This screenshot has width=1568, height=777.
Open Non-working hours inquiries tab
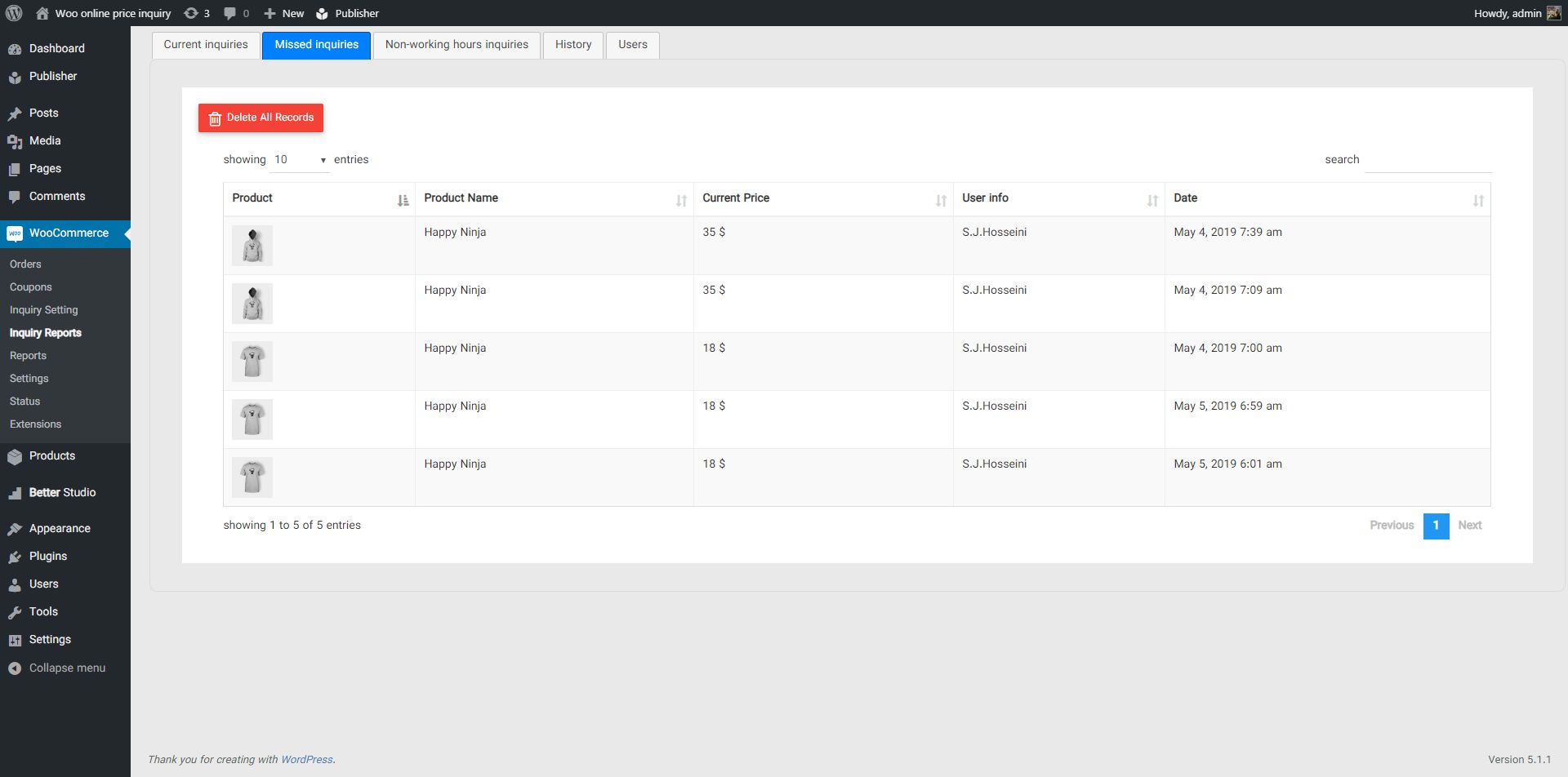457,45
